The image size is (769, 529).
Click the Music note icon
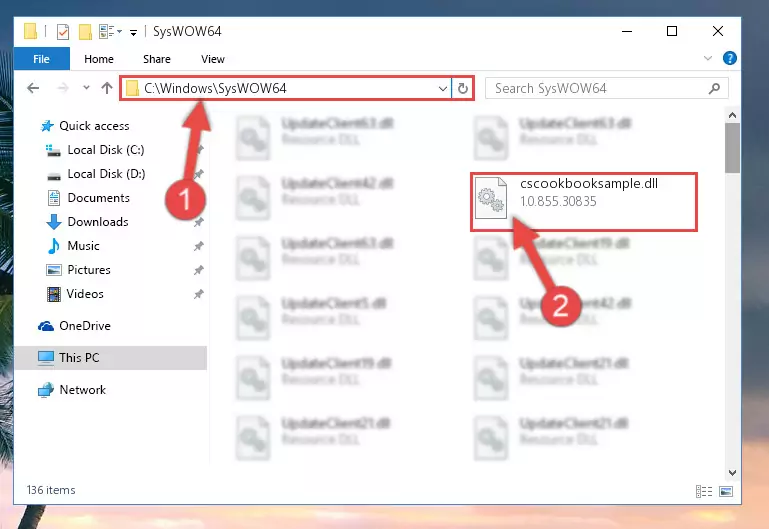[53, 246]
